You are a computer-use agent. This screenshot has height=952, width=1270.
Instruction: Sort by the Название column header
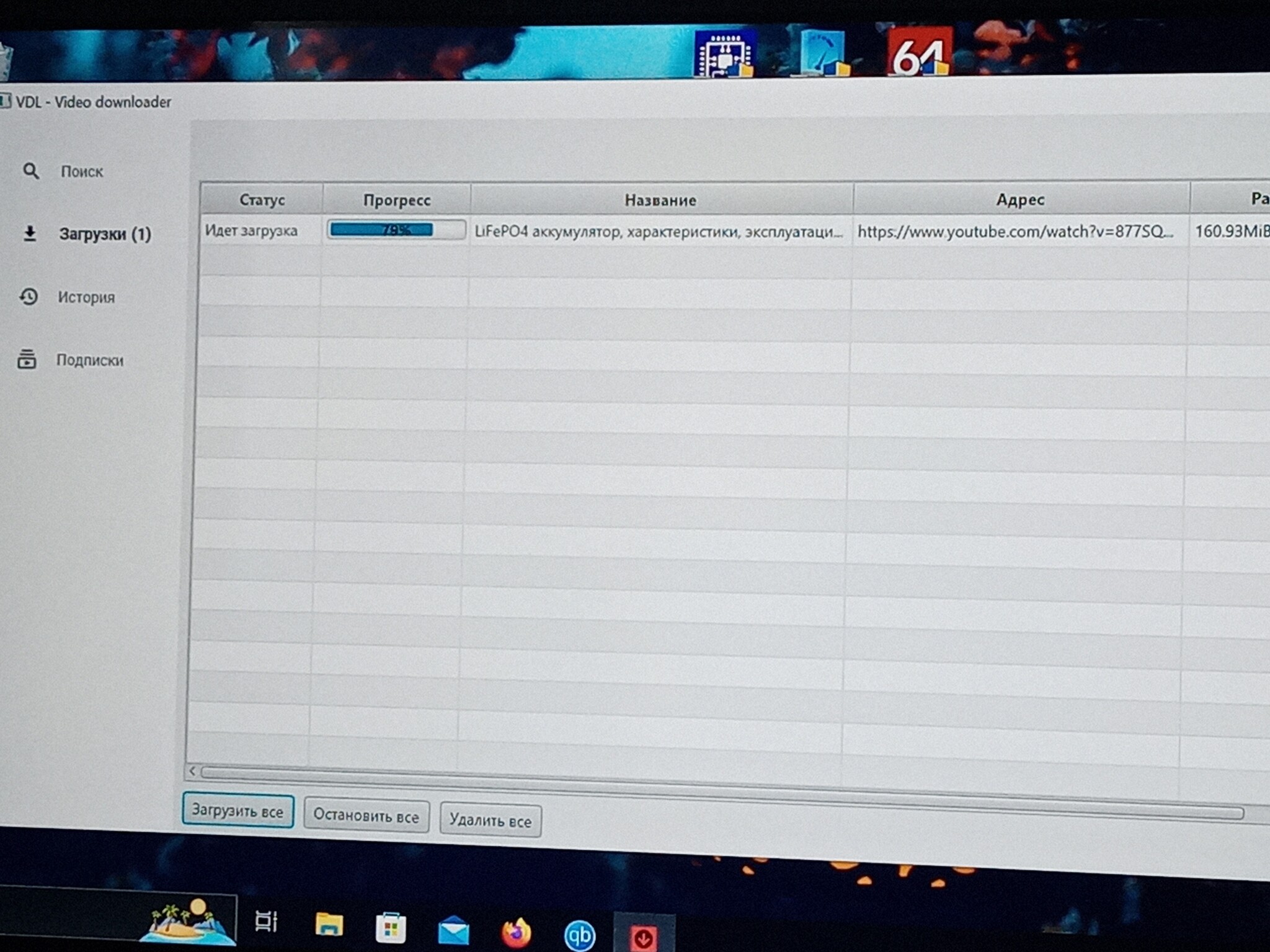[x=660, y=200]
